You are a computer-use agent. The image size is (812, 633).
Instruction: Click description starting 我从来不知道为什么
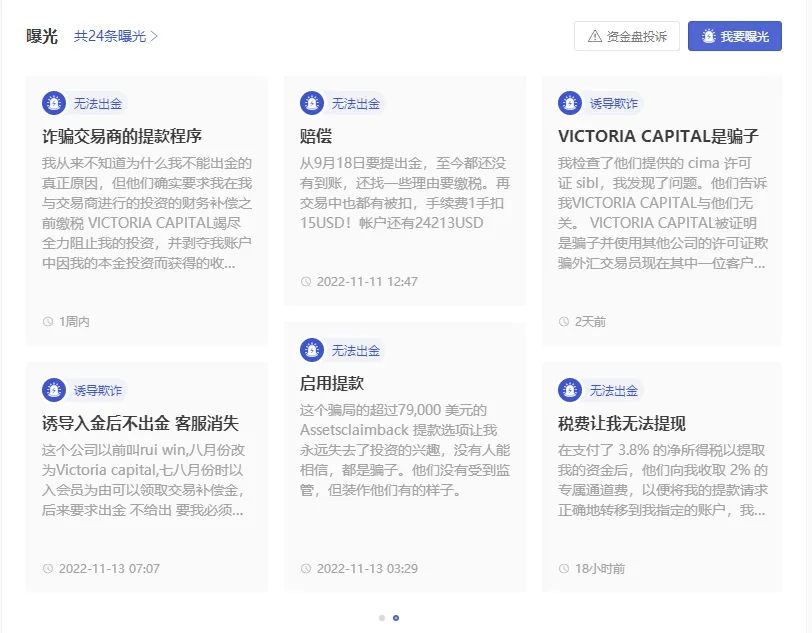147,213
